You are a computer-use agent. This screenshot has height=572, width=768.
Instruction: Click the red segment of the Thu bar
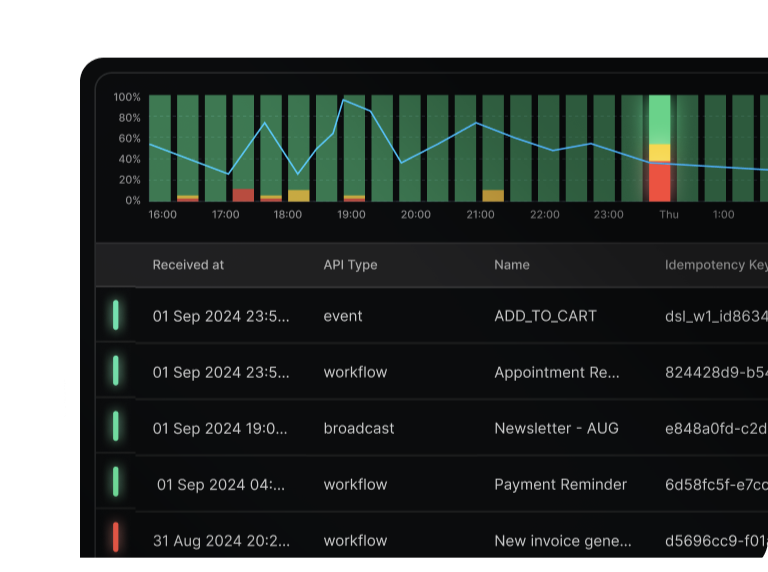point(659,182)
